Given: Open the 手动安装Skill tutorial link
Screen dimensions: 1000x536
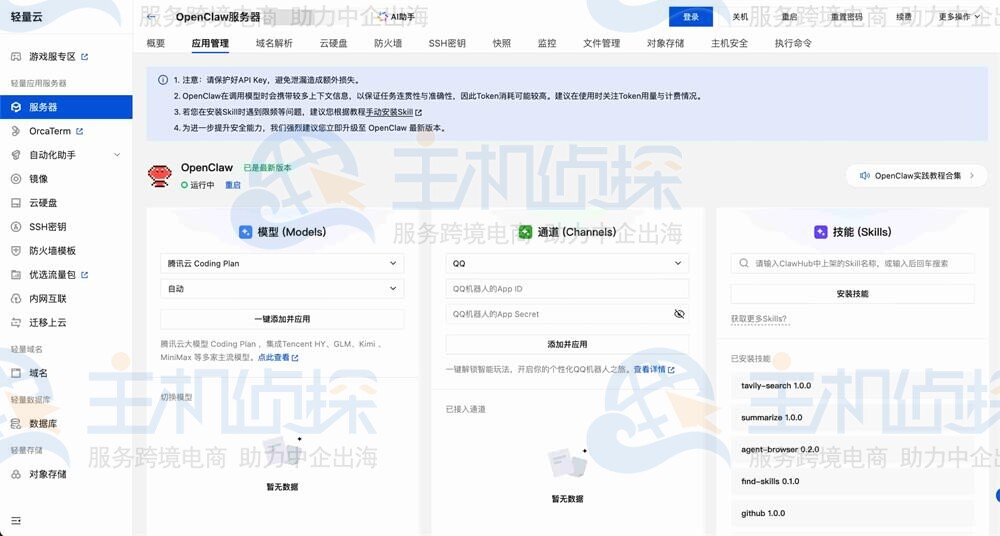Looking at the screenshot, I should 389,112.
